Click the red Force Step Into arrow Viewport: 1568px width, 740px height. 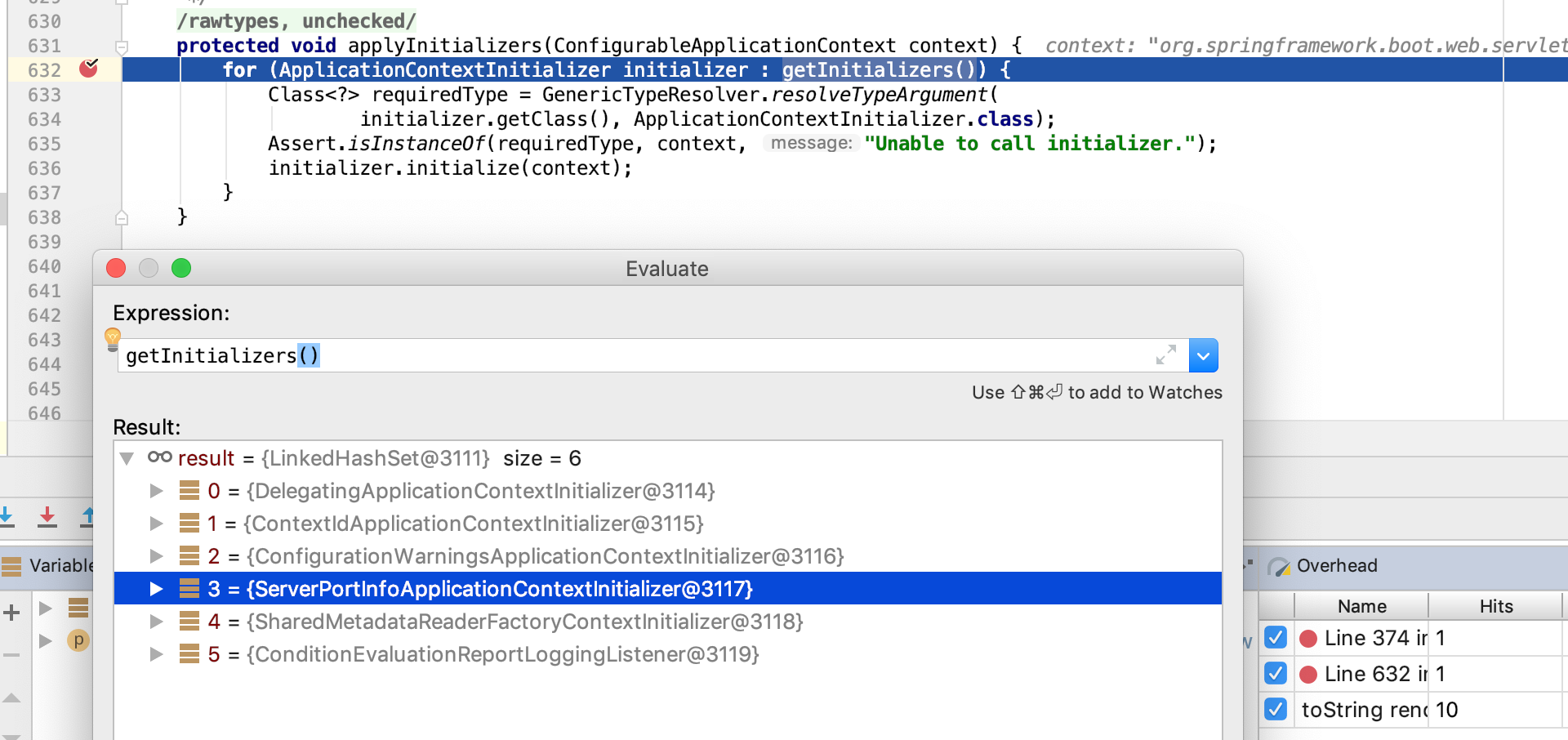coord(47,516)
